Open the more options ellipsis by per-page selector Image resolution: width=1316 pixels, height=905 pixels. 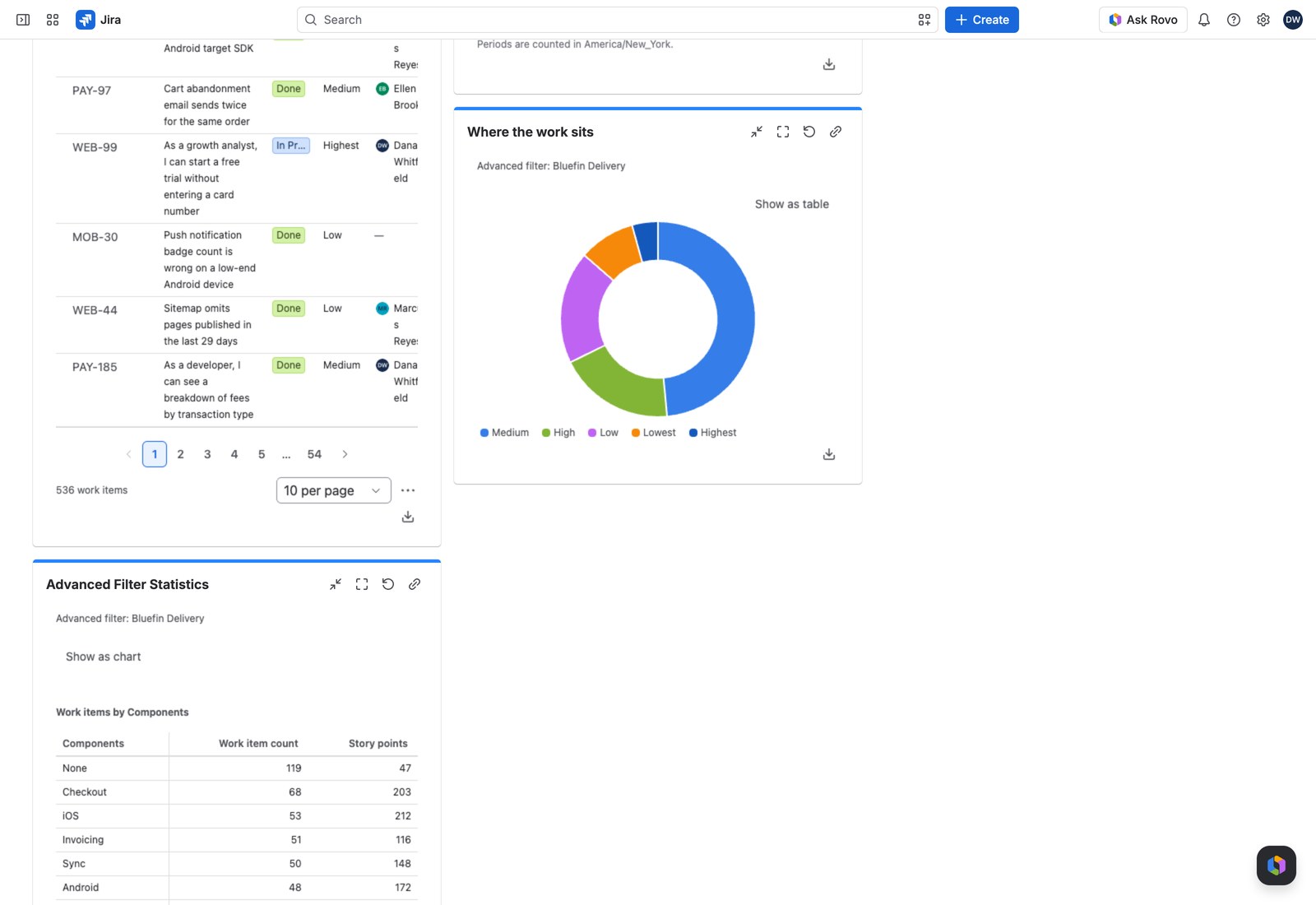pyautogui.click(x=408, y=490)
